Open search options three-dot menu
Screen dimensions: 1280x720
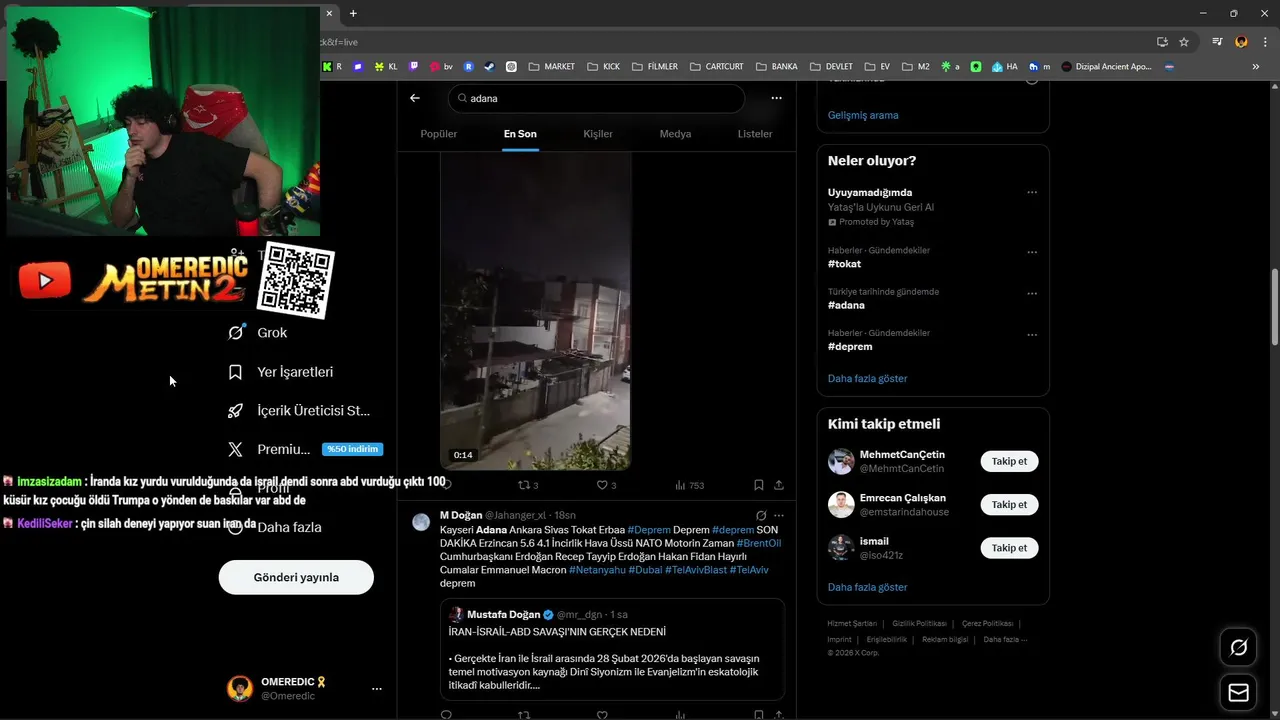tap(776, 98)
